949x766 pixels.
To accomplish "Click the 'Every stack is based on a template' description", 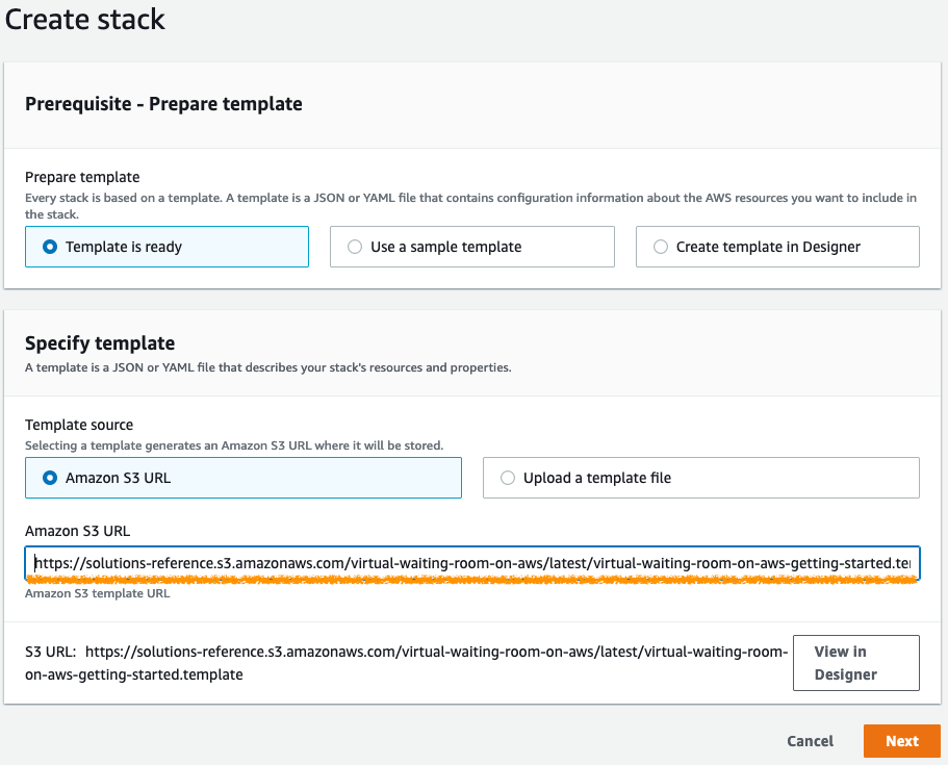I will point(470,198).
